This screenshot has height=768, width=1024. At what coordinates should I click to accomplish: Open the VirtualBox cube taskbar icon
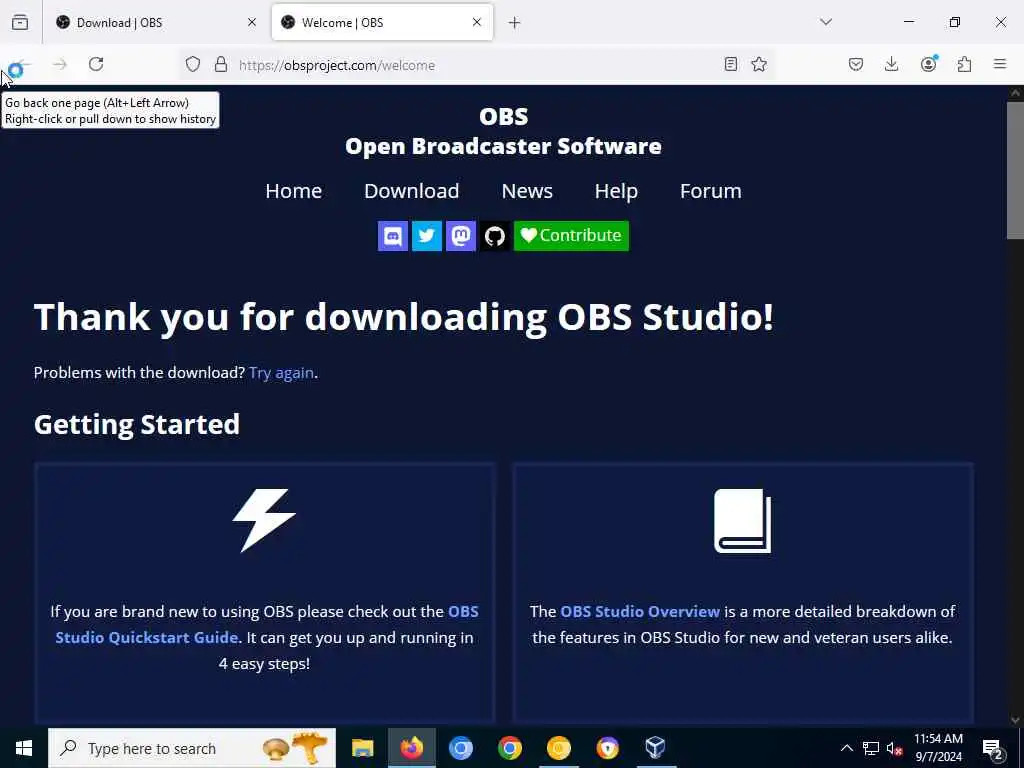point(655,748)
